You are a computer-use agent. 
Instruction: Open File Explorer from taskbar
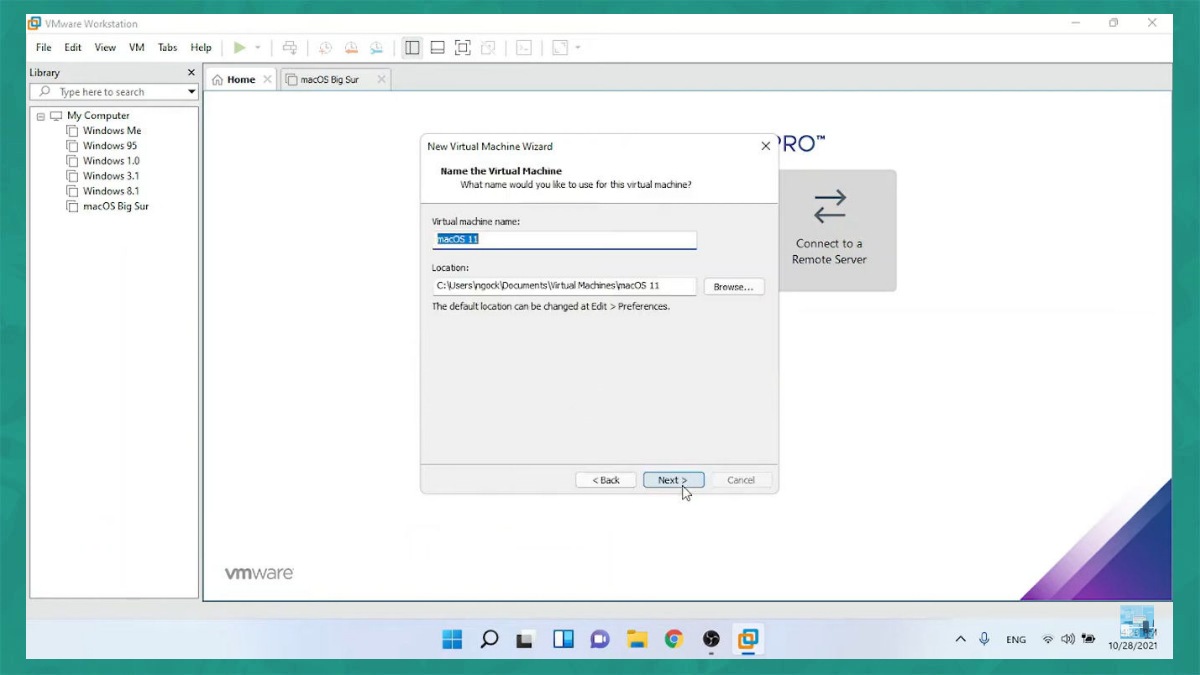637,639
